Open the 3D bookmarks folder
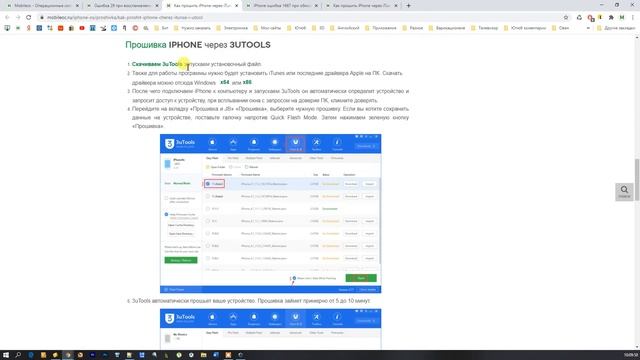The width and height of the screenshot is (640, 360). [x=318, y=28]
